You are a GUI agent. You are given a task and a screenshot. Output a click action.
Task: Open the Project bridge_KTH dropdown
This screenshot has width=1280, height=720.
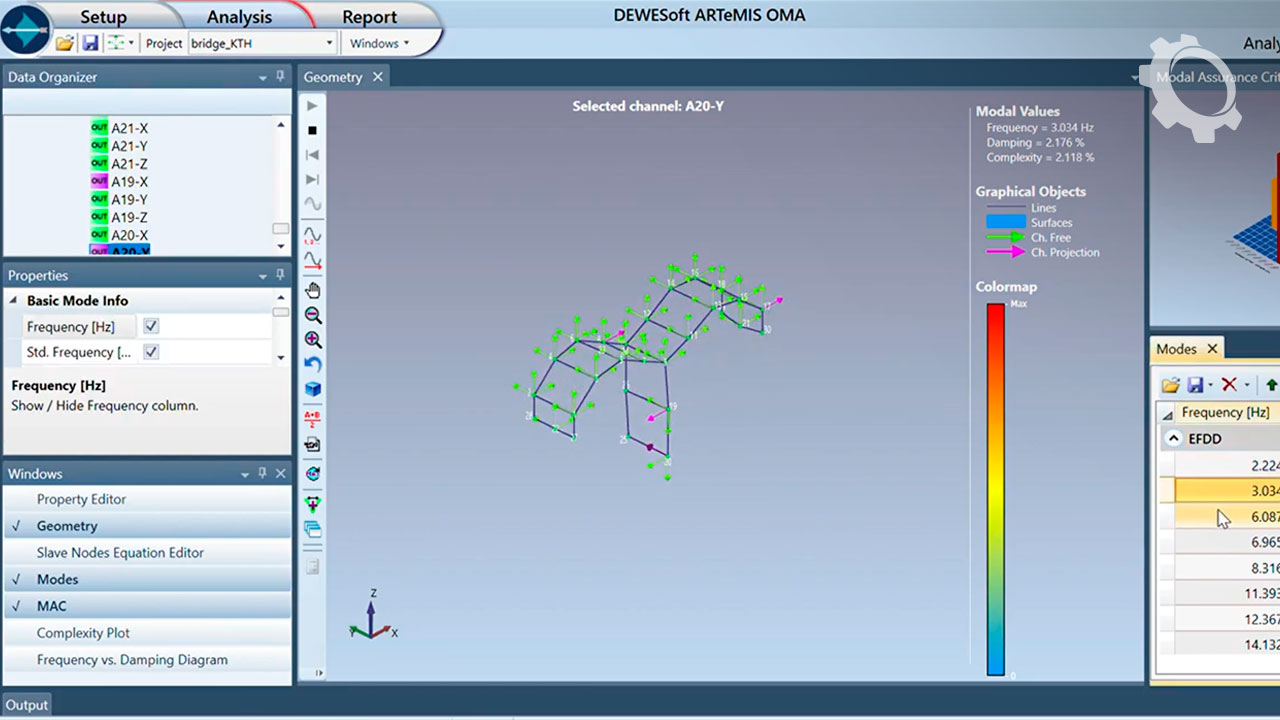(x=330, y=43)
